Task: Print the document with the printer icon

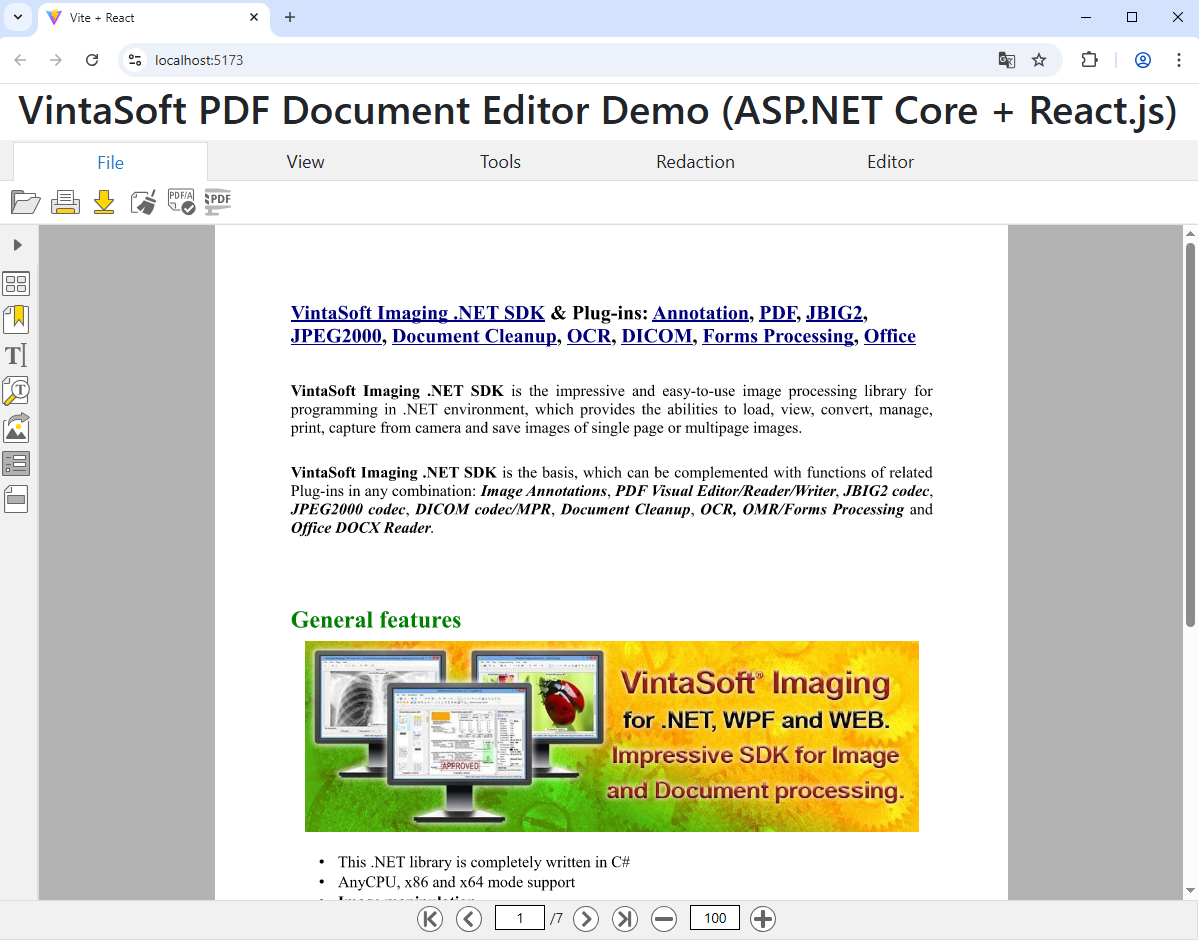Action: coord(65,203)
